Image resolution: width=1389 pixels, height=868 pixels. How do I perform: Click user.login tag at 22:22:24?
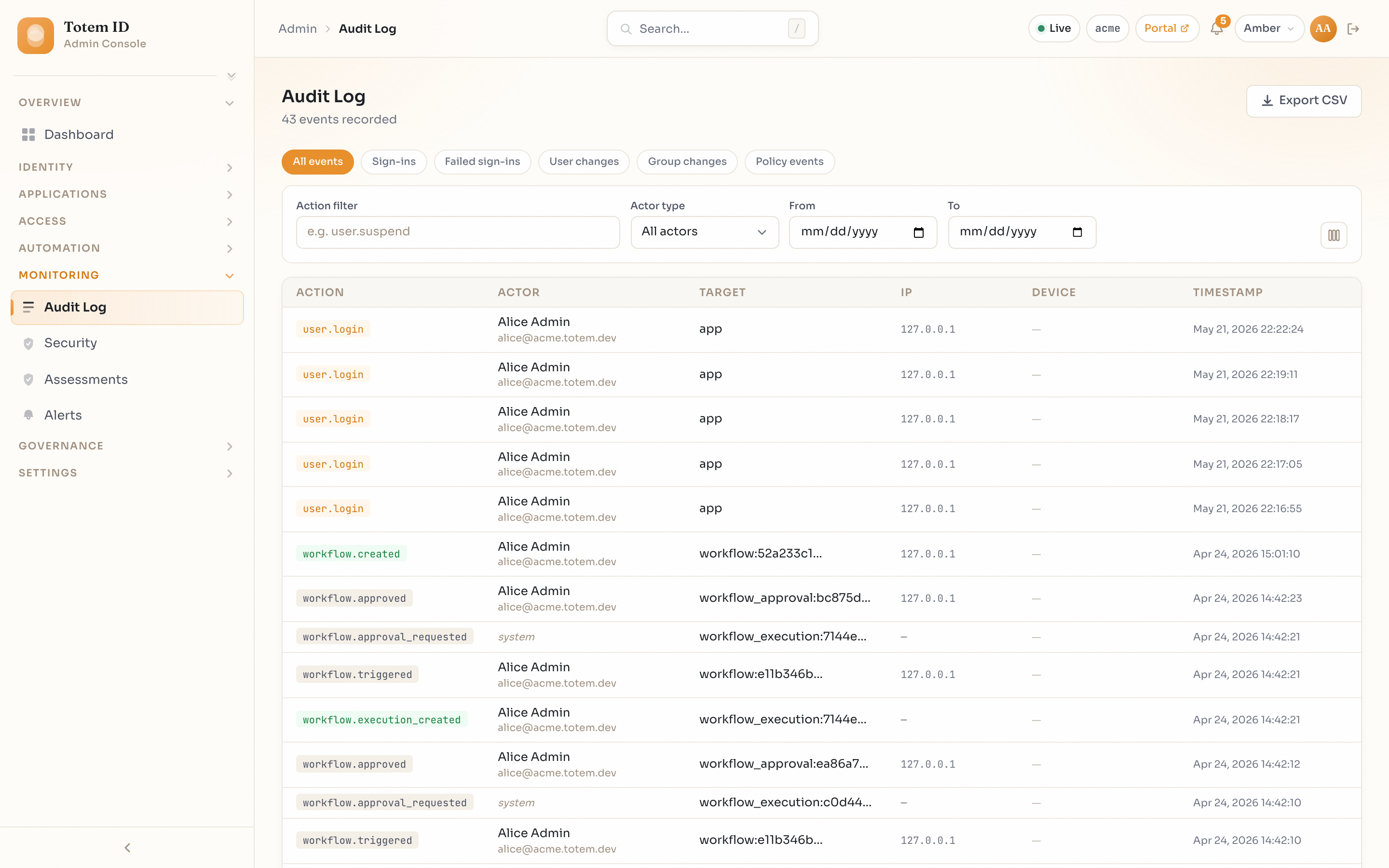(333, 329)
